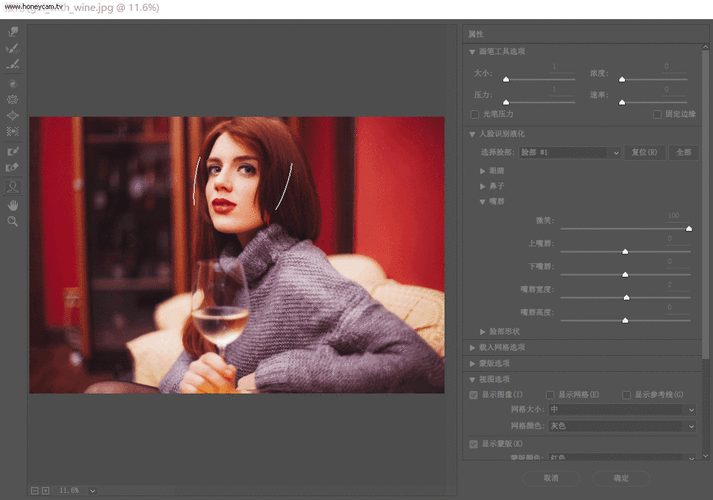Select the Zoom magnifier tool
The image size is (713, 500).
[x=13, y=221]
